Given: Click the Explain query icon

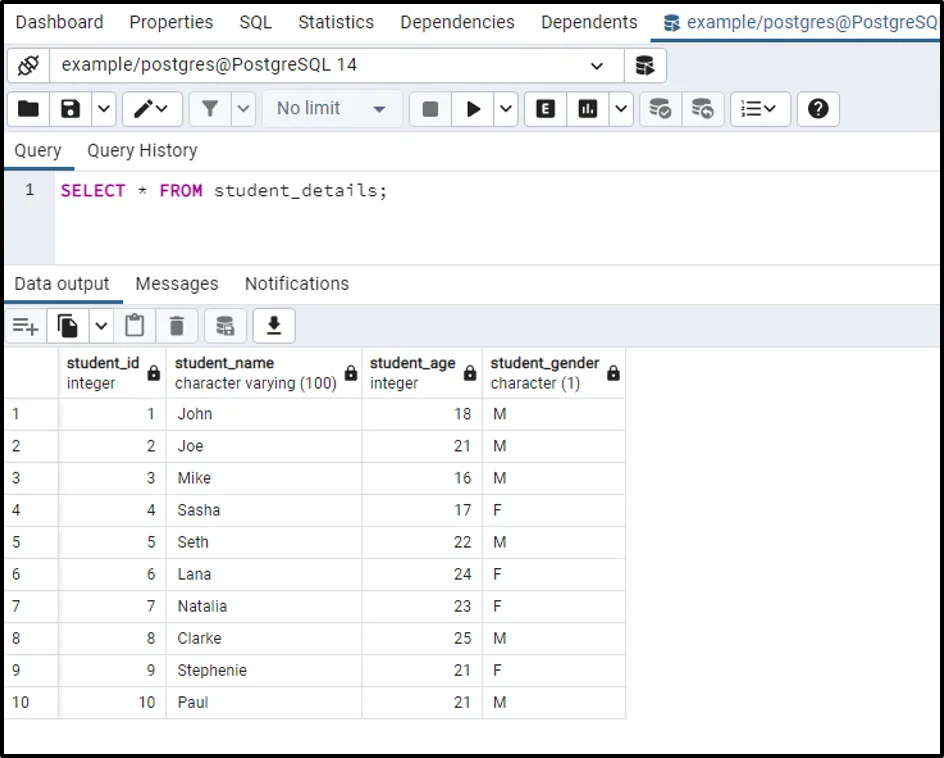Looking at the screenshot, I should click(545, 109).
